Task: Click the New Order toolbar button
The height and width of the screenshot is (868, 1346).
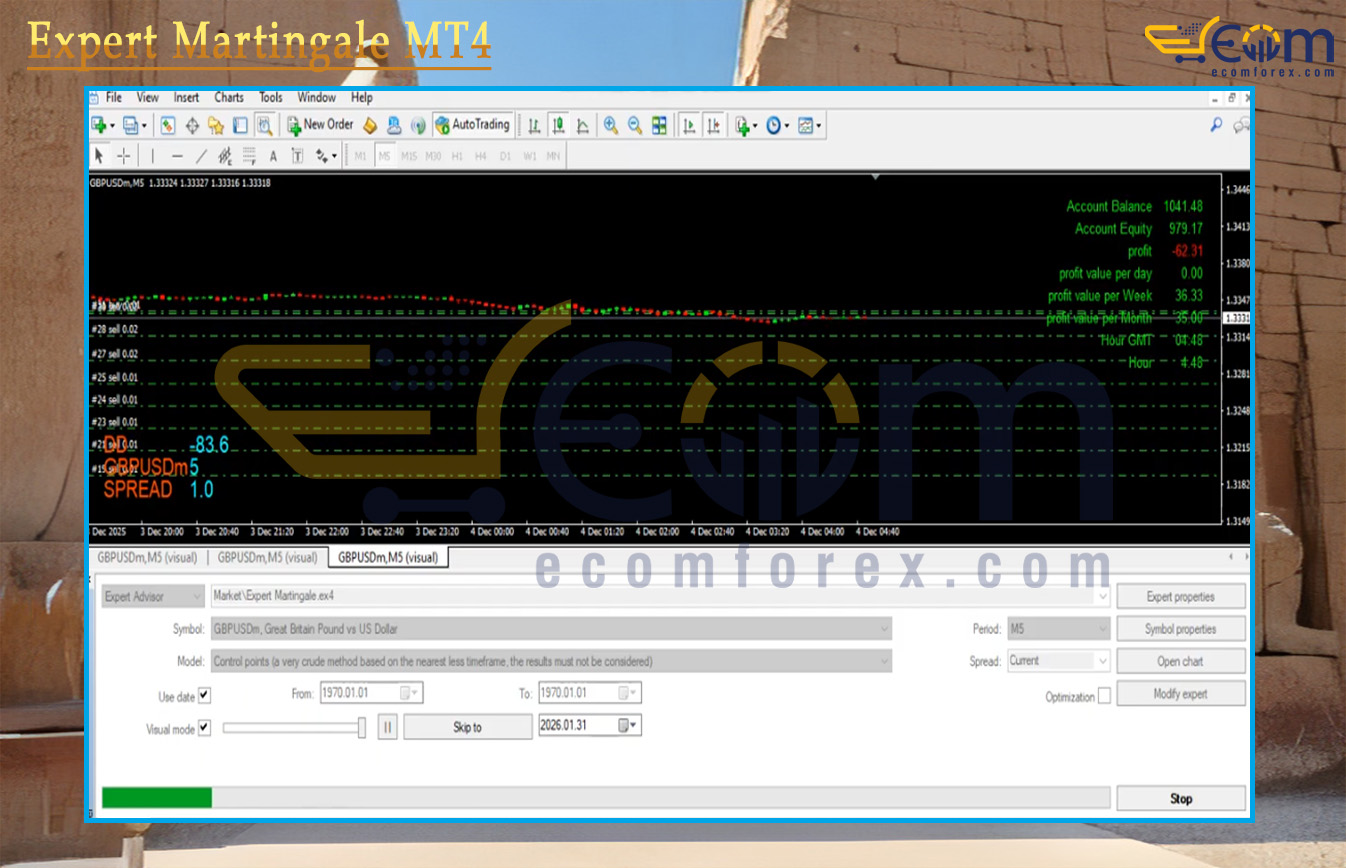Action: click(320, 125)
